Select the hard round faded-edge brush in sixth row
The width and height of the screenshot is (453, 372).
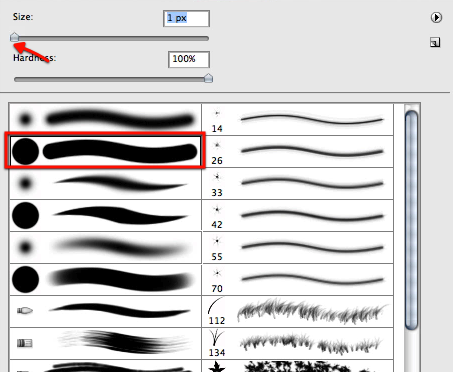click(x=105, y=279)
